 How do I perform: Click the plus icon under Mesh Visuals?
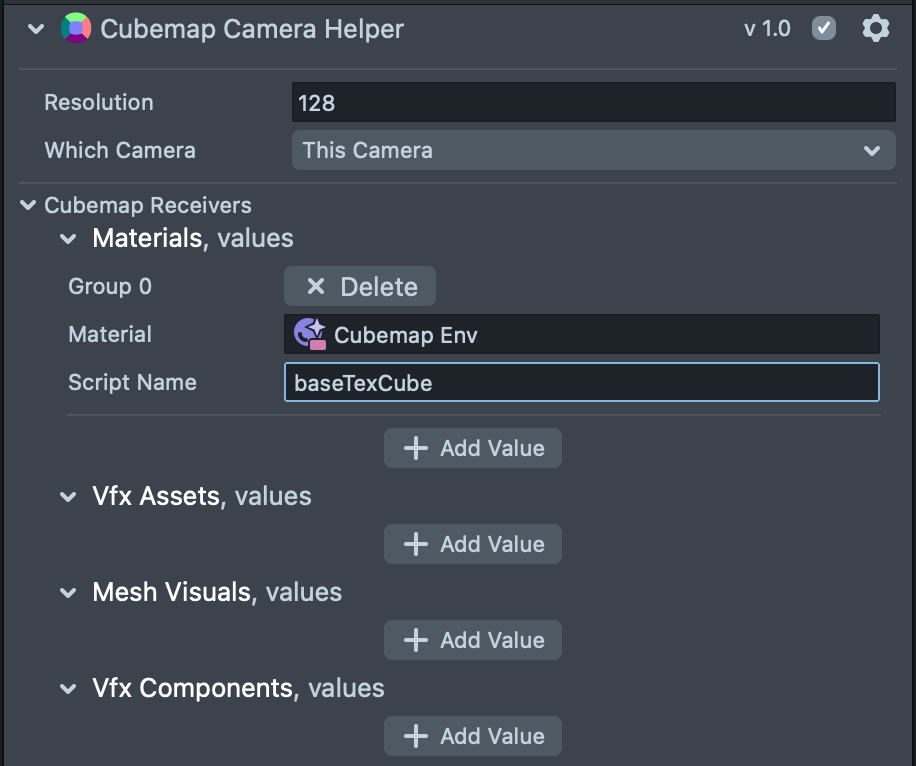(415, 640)
